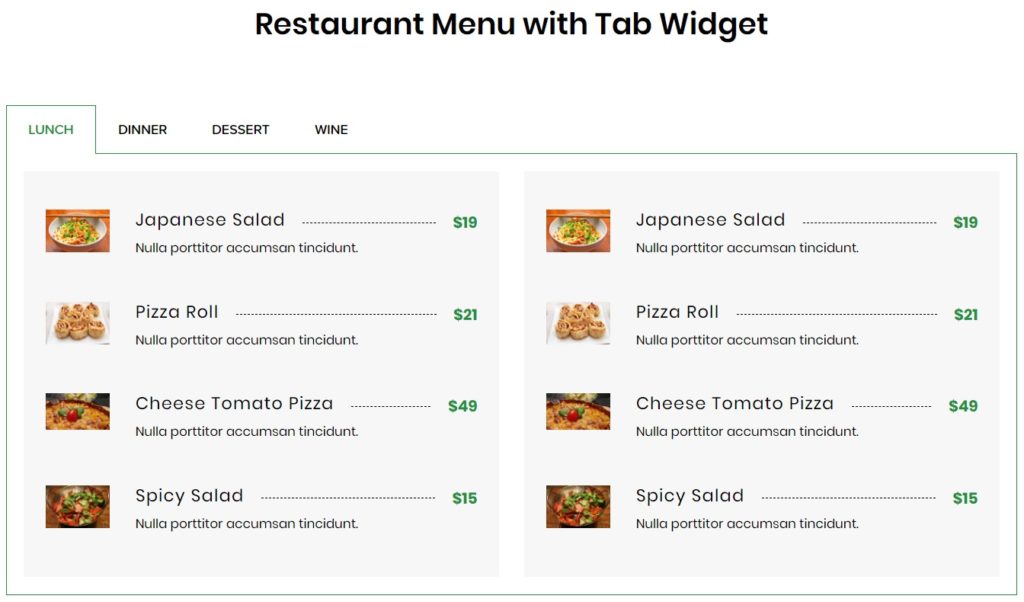Image resolution: width=1024 pixels, height=602 pixels.
Task: Switch to the DINNER tab
Action: 142,129
